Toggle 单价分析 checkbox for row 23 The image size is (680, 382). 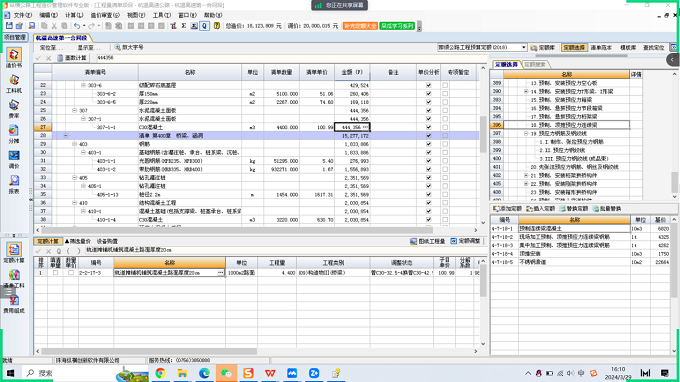pyautogui.click(x=428, y=94)
